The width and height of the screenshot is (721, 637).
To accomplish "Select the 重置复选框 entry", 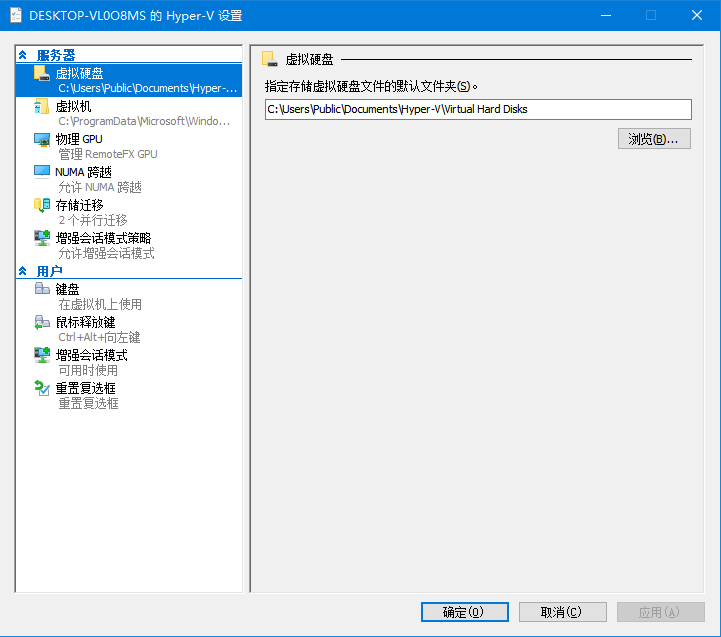I will coord(129,396).
